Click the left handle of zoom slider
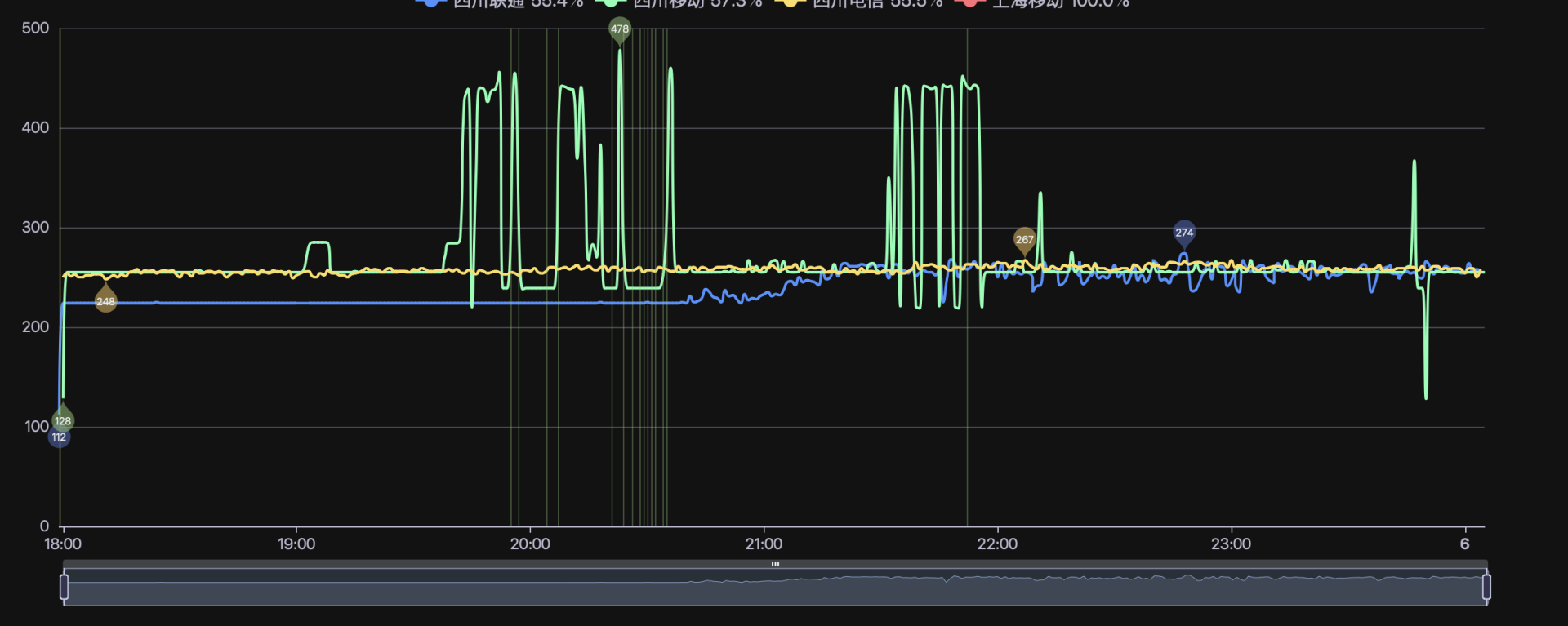This screenshot has width=1568, height=626. click(65, 587)
